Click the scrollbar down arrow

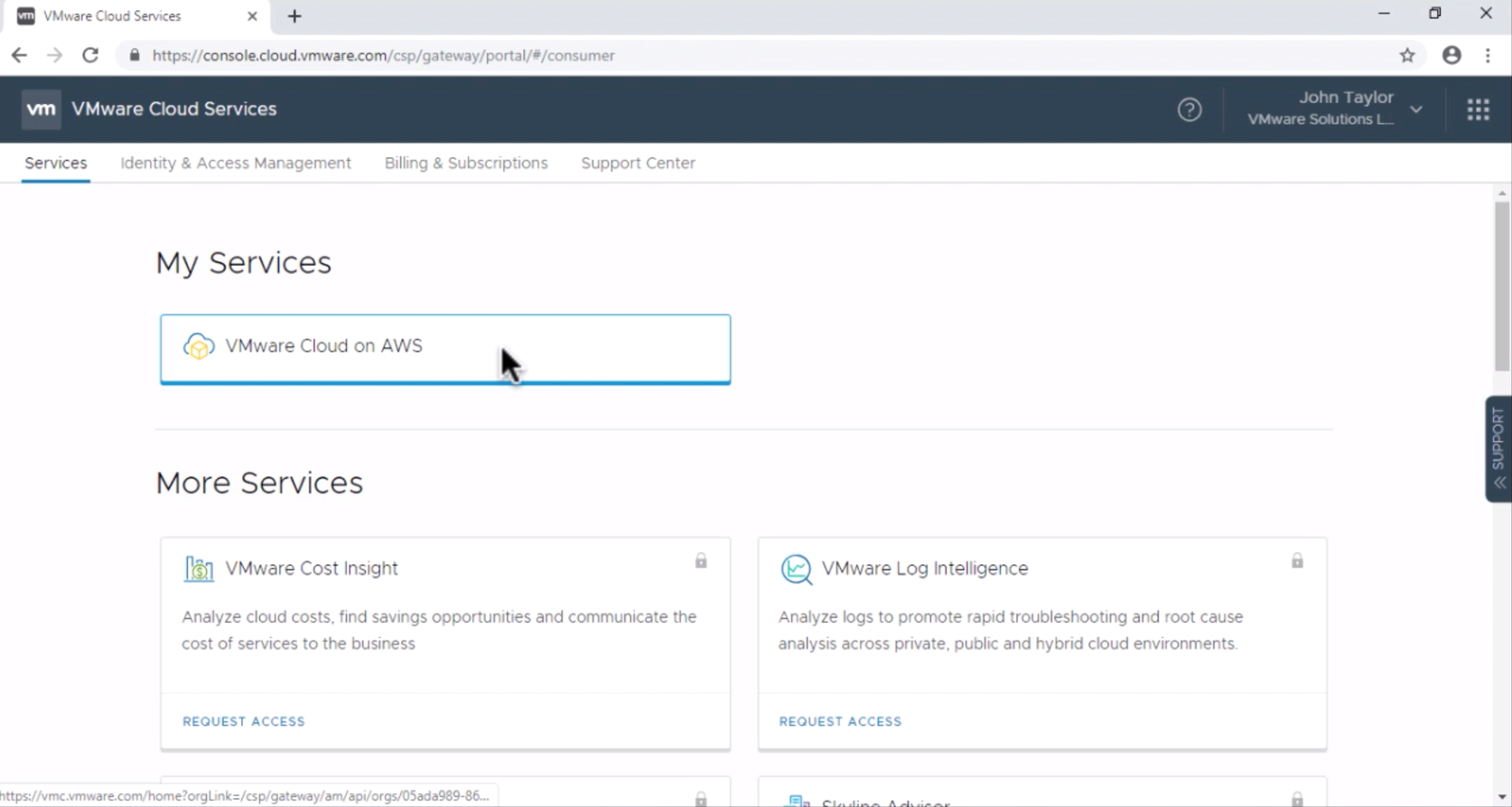[1502, 798]
